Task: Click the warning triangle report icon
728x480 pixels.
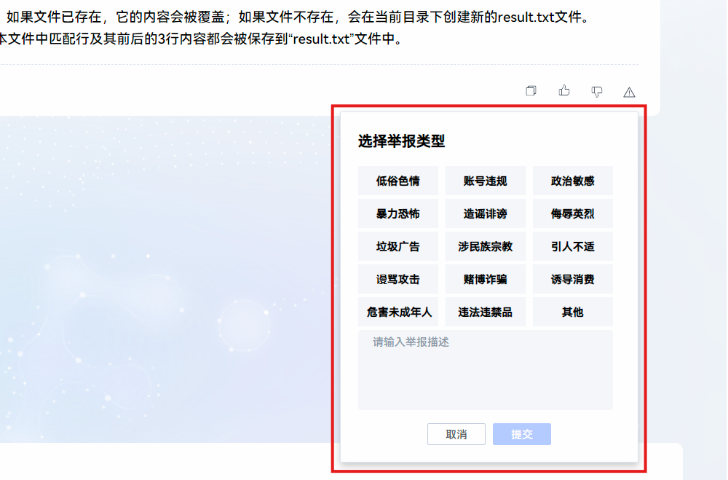Action: pyautogui.click(x=629, y=92)
